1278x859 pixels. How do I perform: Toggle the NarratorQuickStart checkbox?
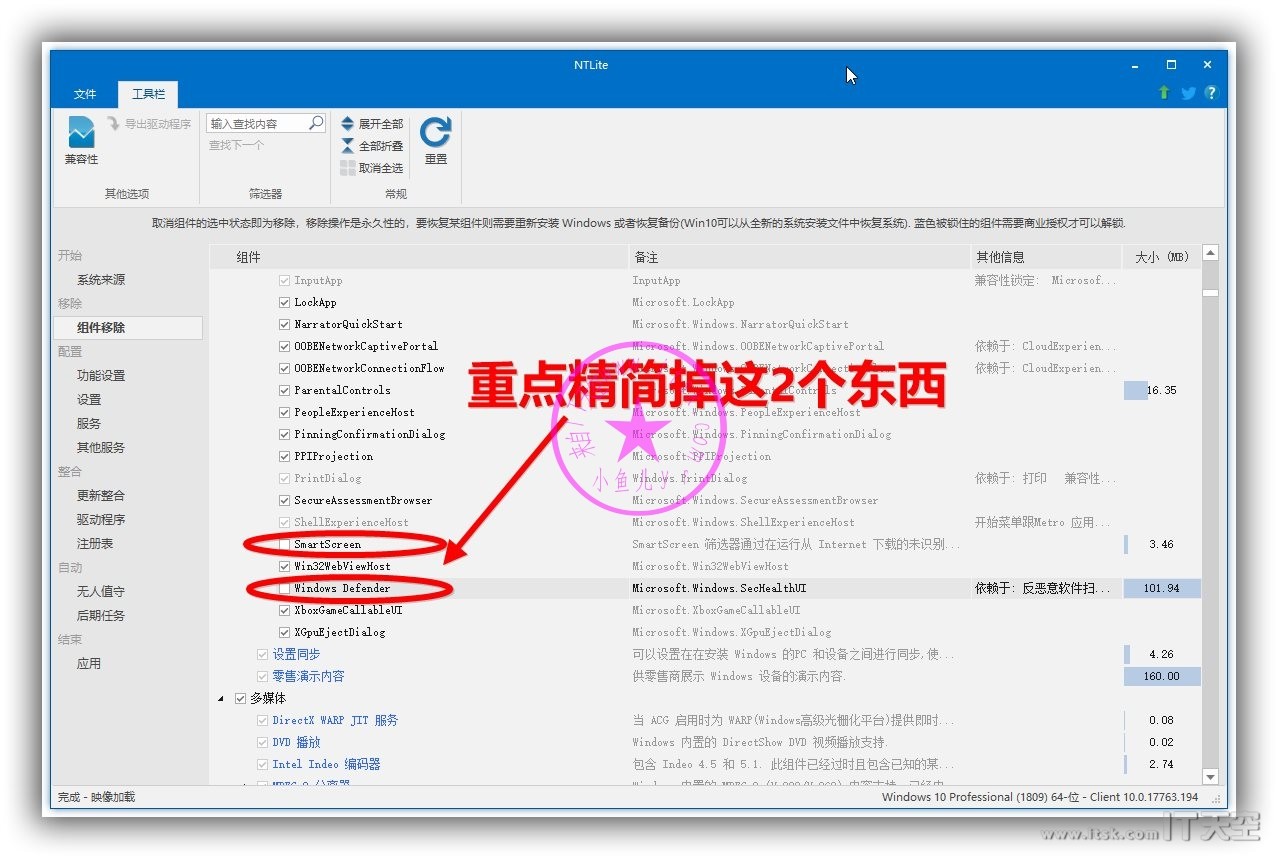285,324
